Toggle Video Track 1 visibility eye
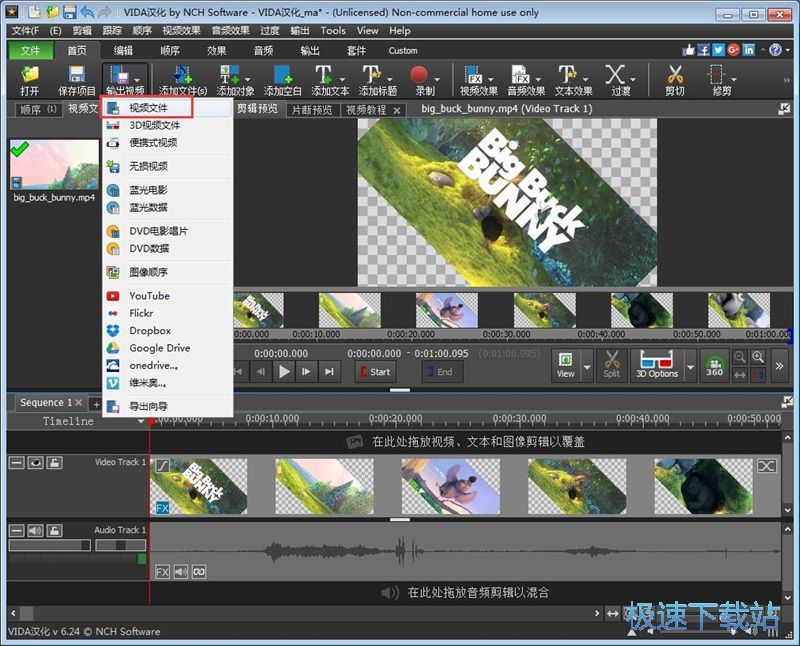Viewport: 800px width, 646px height. (35, 462)
